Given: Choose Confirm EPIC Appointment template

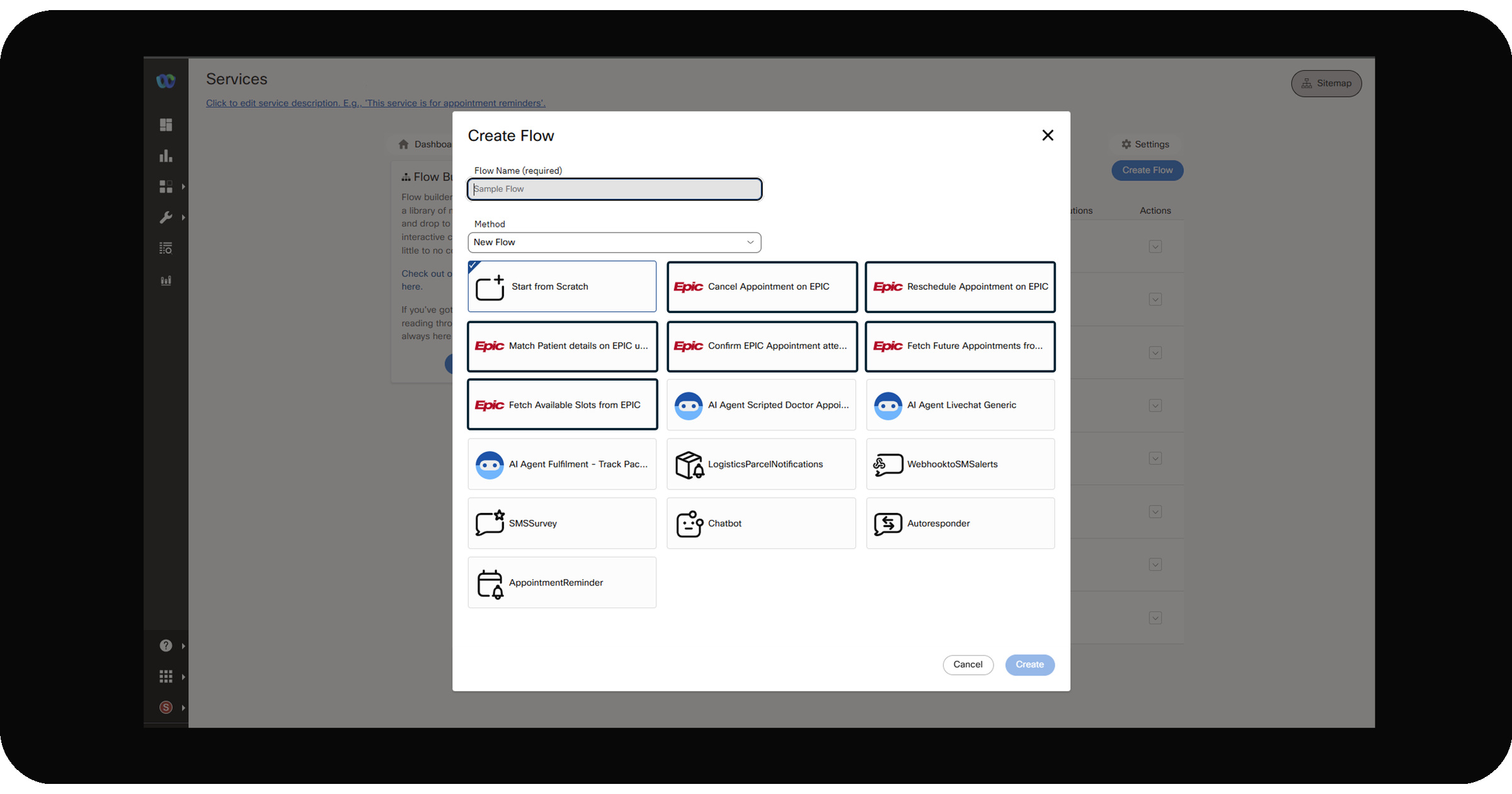Looking at the screenshot, I should pyautogui.click(x=762, y=346).
